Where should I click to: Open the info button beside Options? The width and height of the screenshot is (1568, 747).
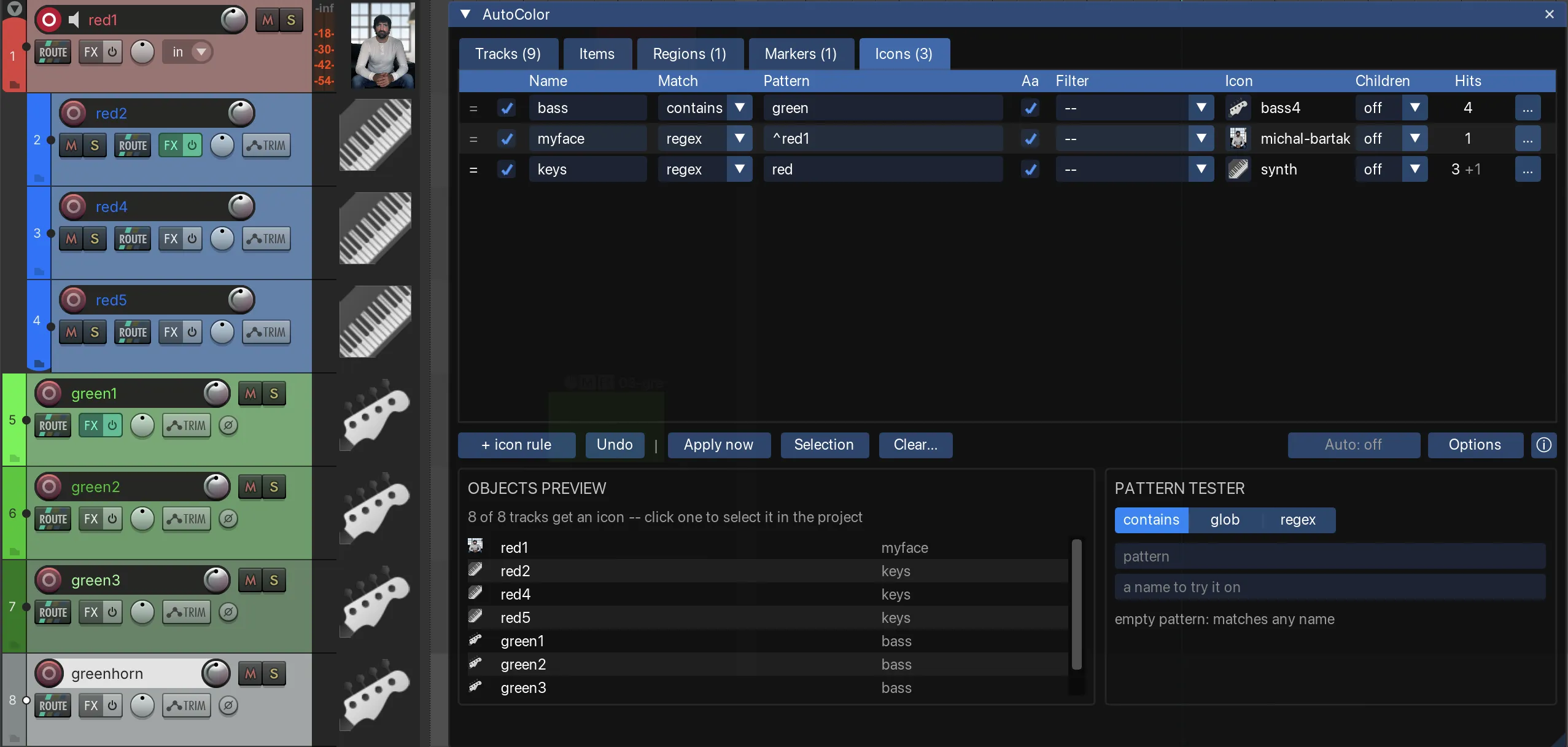tap(1543, 445)
